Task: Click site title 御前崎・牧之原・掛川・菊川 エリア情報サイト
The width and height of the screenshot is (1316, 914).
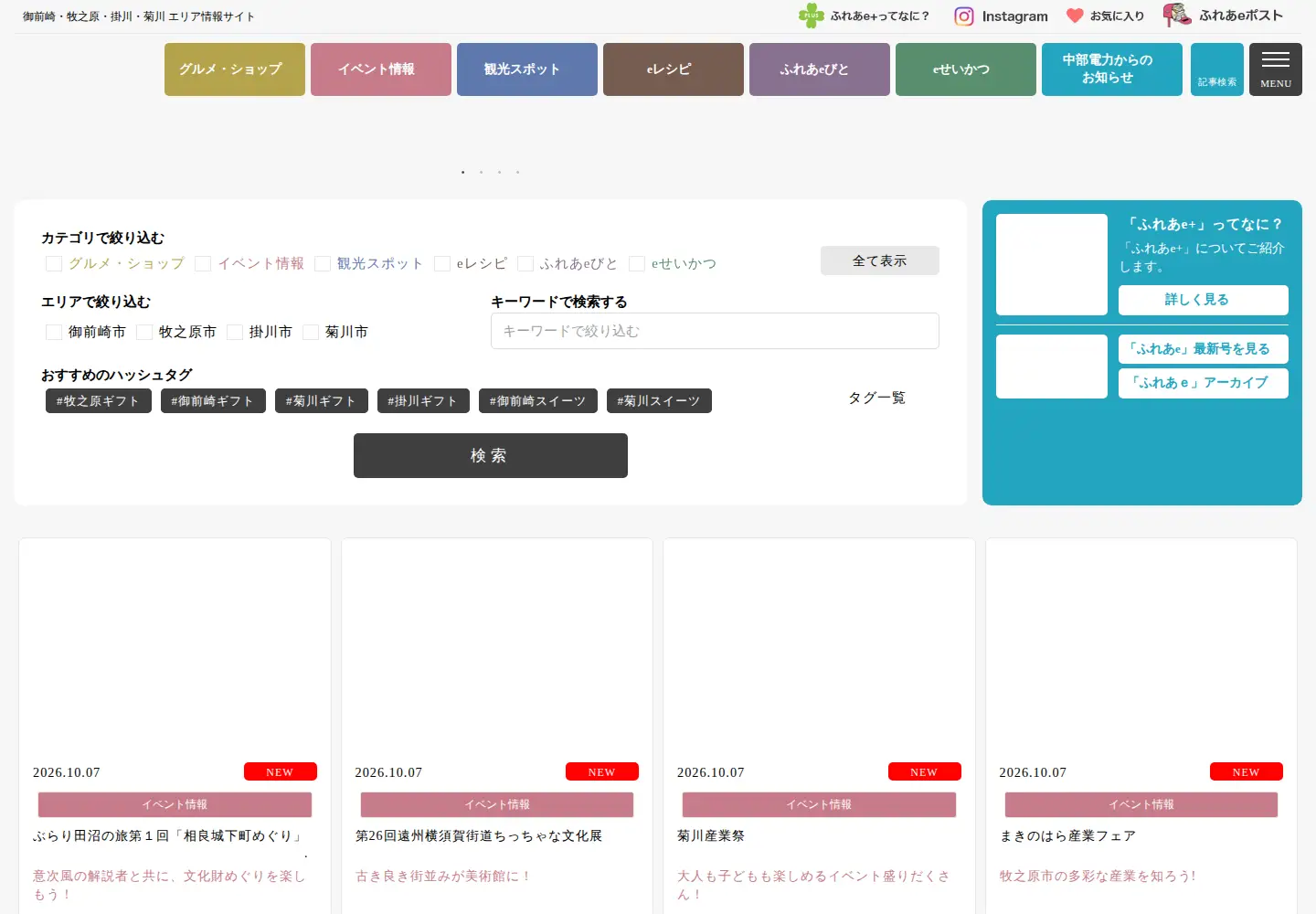Action: point(139,16)
